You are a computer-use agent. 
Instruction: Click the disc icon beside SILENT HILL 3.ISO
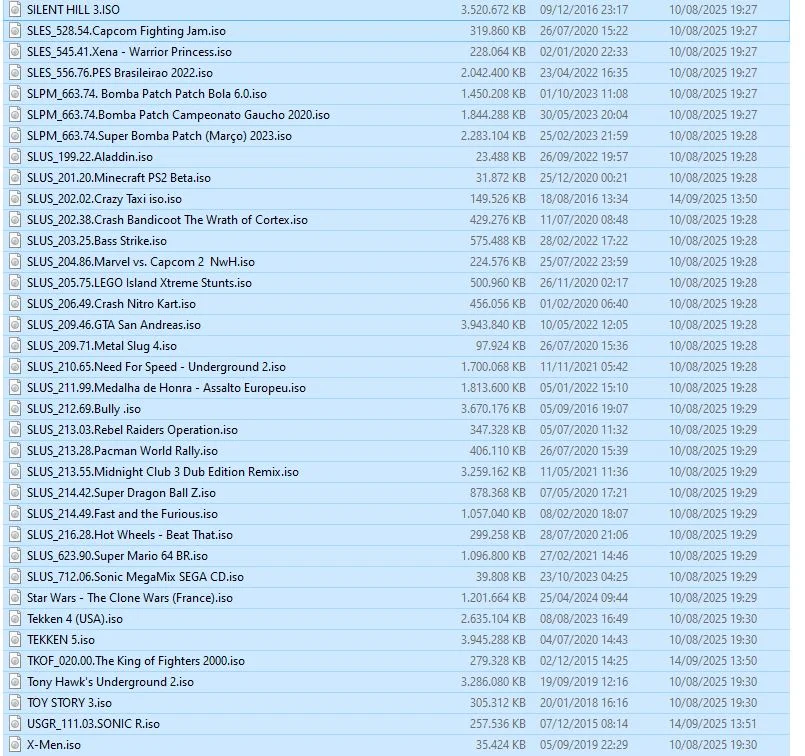point(14,9)
